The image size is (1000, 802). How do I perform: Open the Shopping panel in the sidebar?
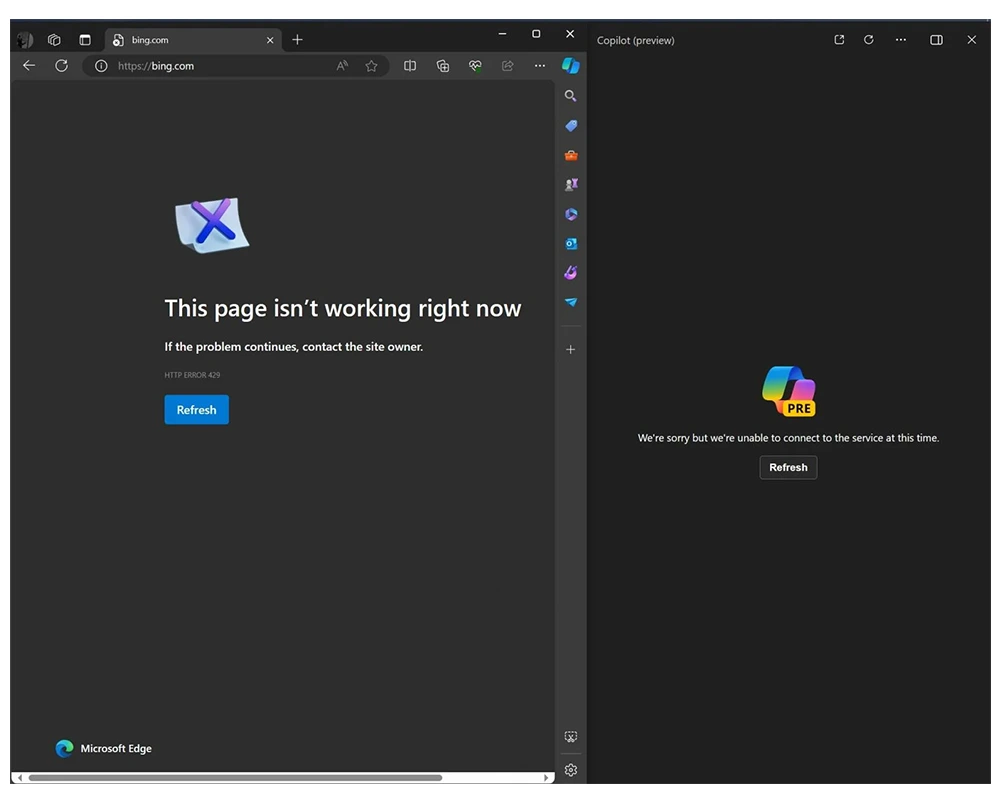571,126
